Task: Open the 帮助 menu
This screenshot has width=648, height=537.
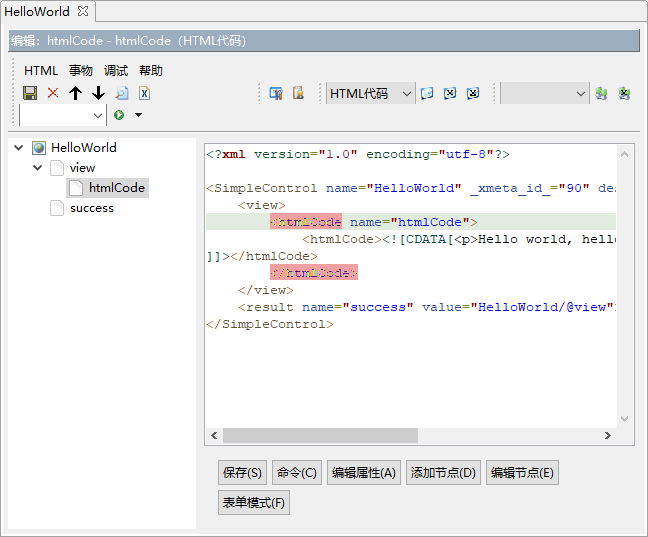Action: click(x=151, y=71)
